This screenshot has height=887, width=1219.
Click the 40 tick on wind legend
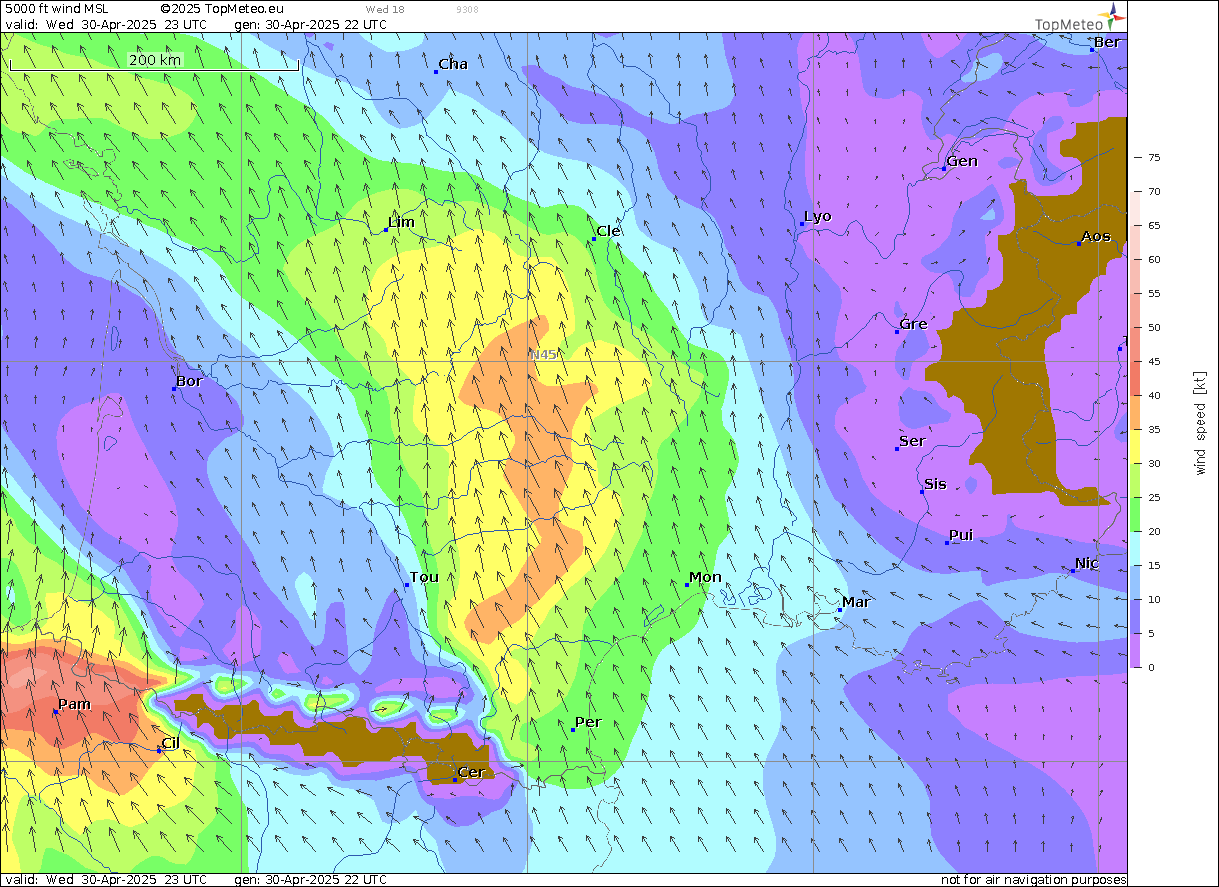1153,395
